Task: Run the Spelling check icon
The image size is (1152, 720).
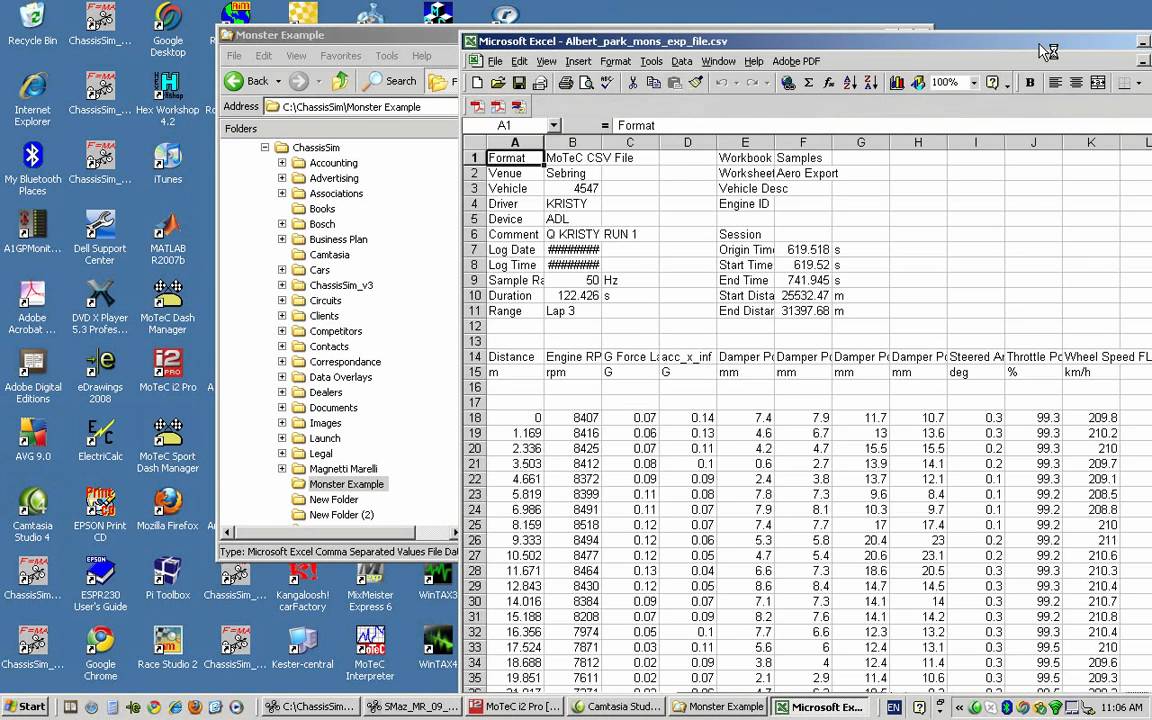Action: (607, 83)
